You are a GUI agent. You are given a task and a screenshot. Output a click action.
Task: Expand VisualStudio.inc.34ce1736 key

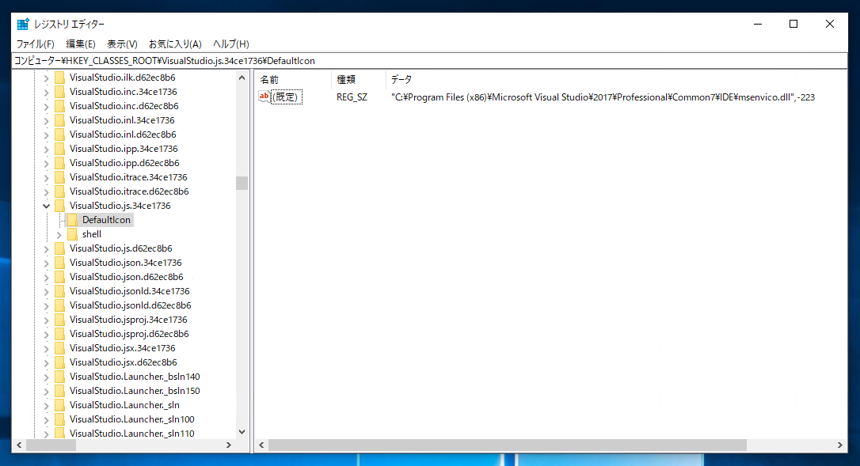point(46,92)
